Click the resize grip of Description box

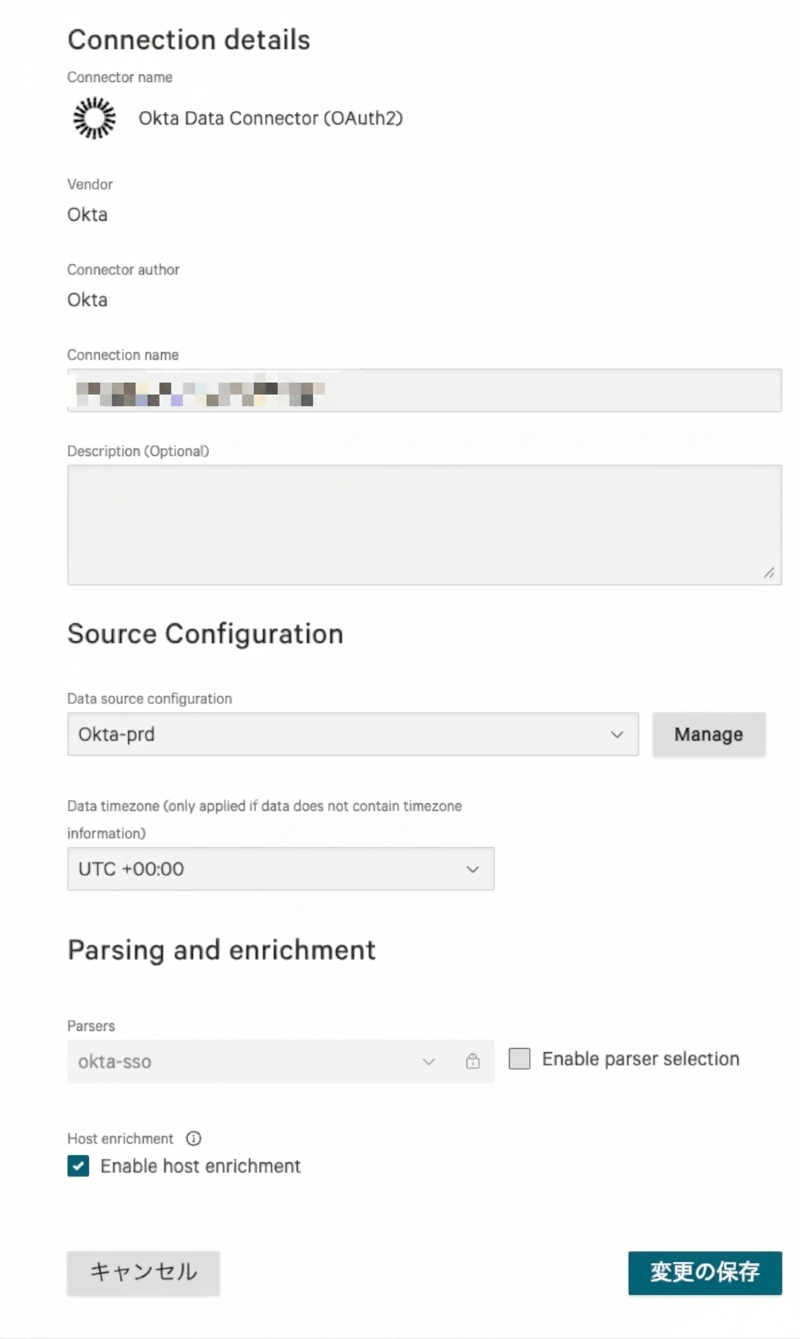coord(769,573)
